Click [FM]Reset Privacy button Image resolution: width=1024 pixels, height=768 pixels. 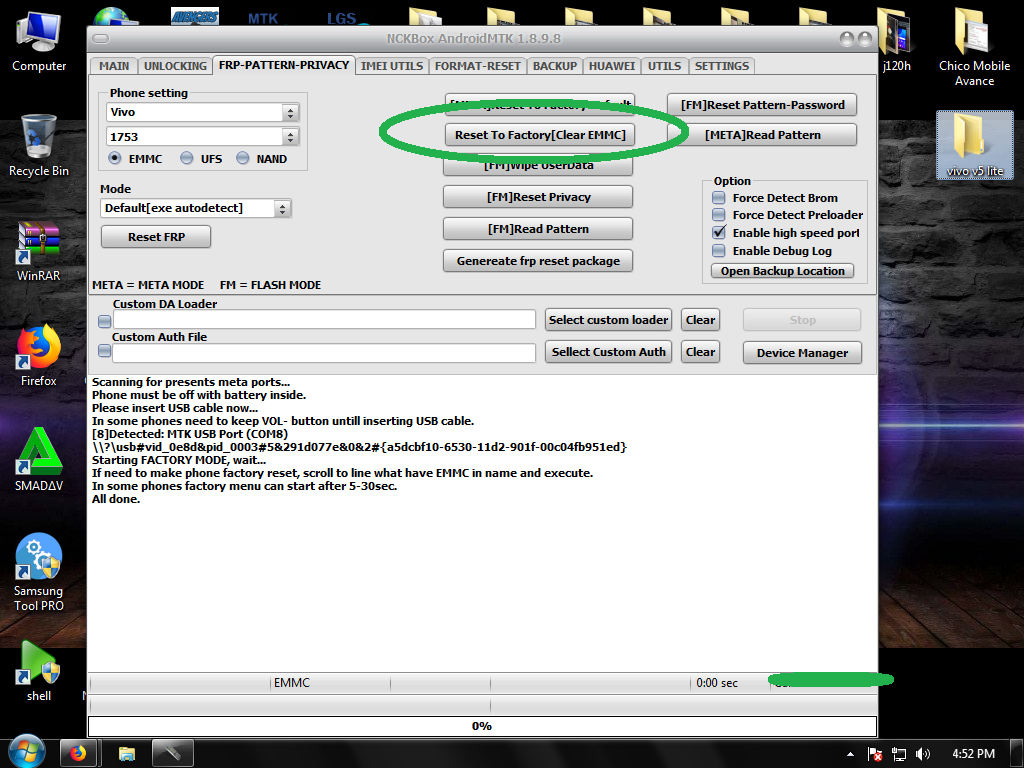coord(538,197)
